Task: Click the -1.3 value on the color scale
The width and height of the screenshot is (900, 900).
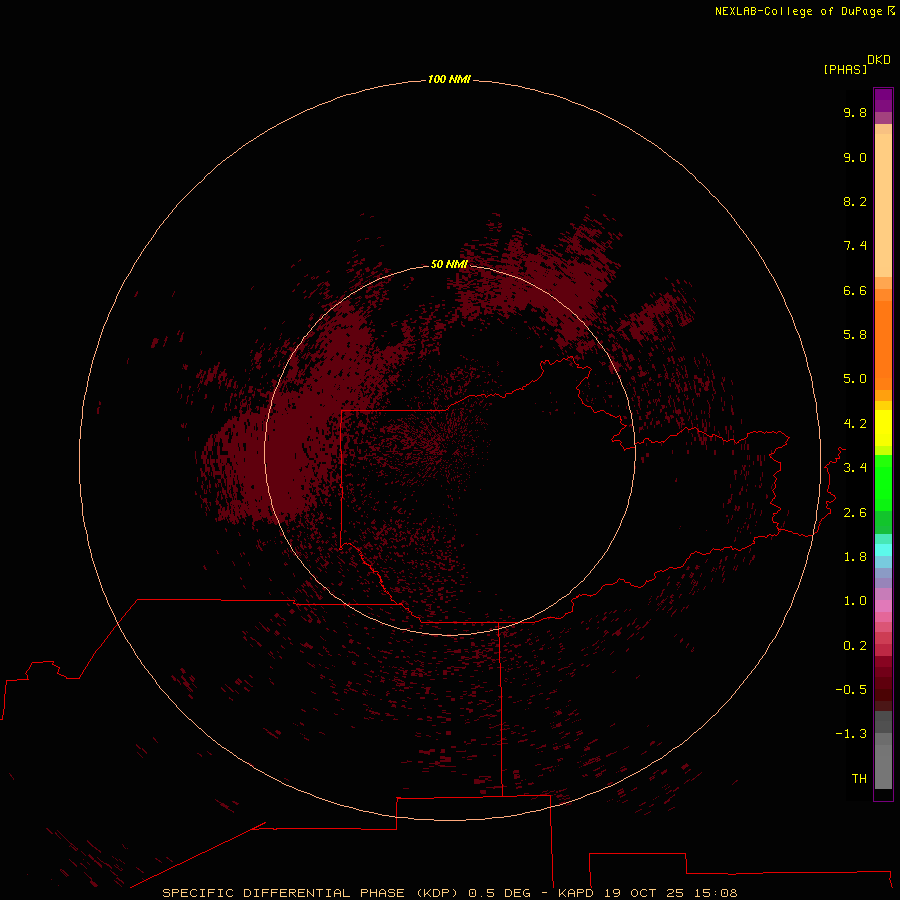Action: (x=851, y=734)
